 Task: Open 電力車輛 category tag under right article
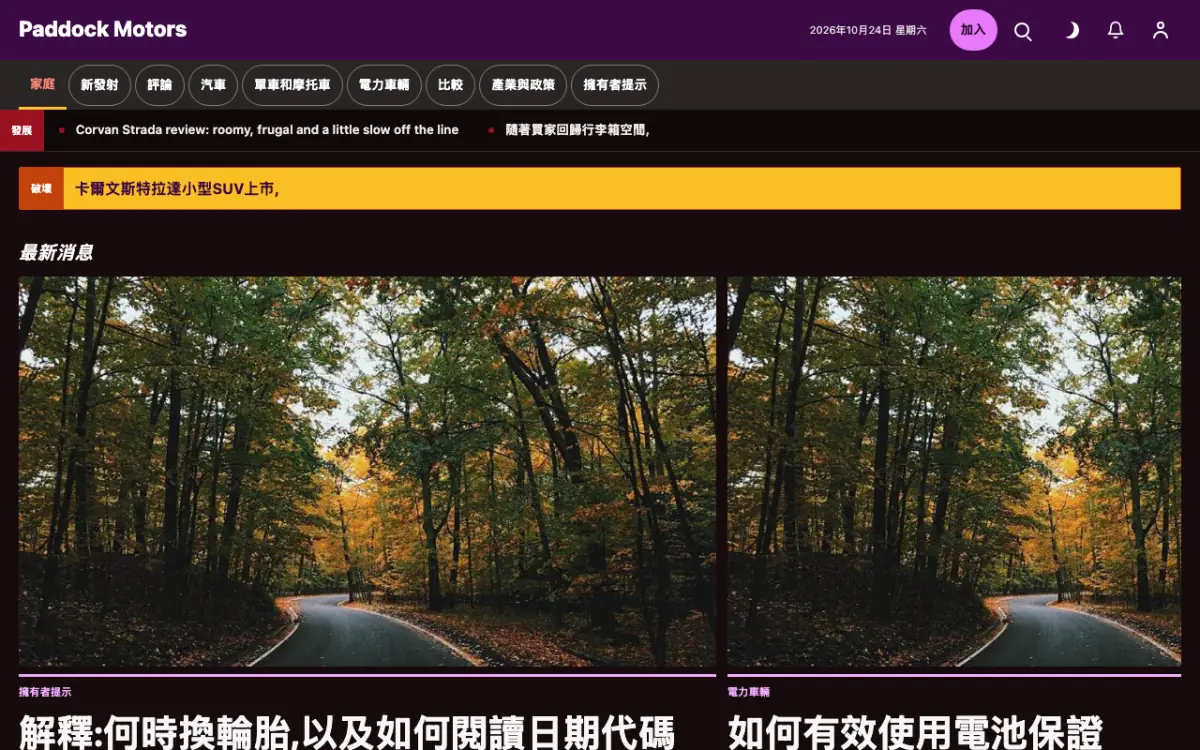(749, 692)
